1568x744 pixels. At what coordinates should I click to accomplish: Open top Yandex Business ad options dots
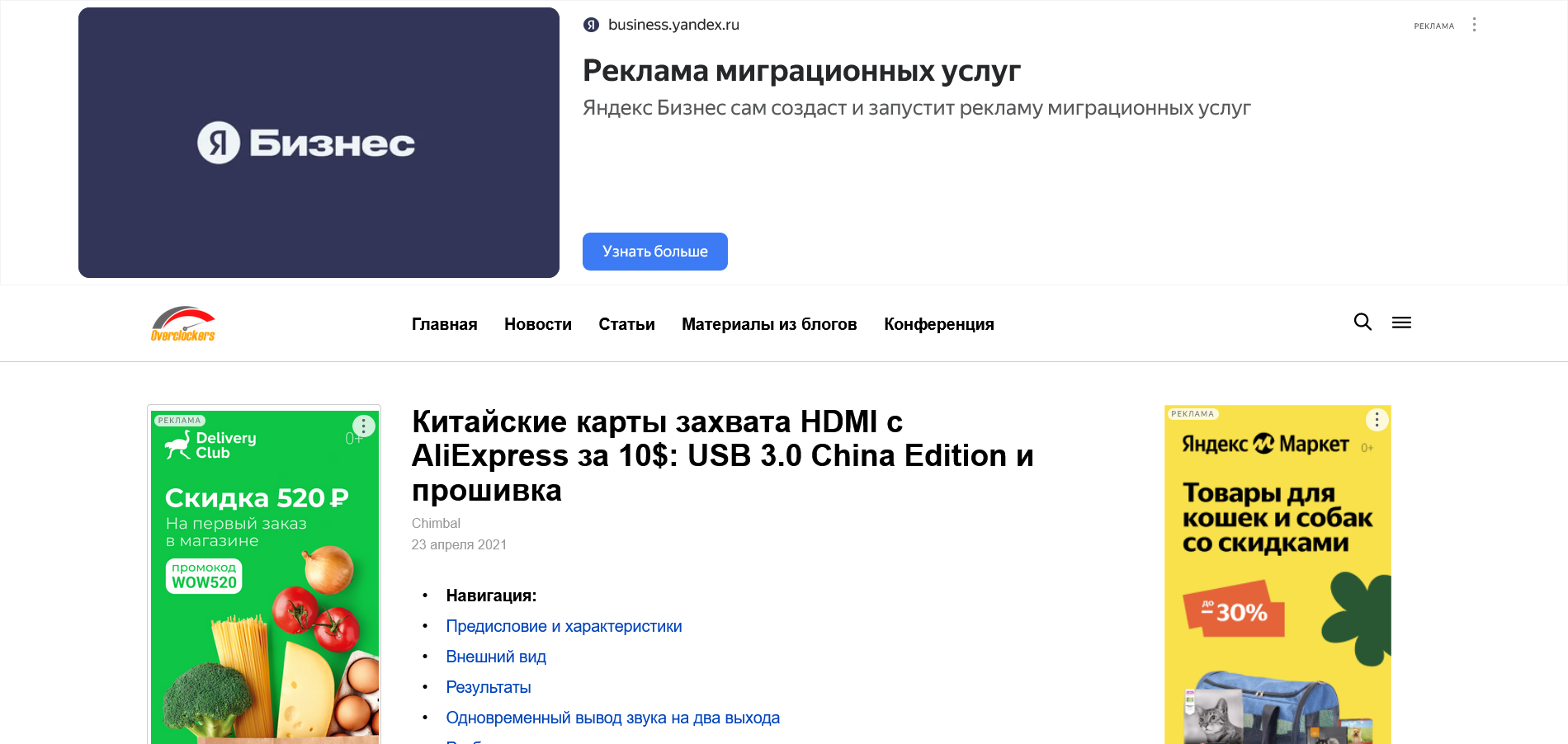click(x=1474, y=25)
